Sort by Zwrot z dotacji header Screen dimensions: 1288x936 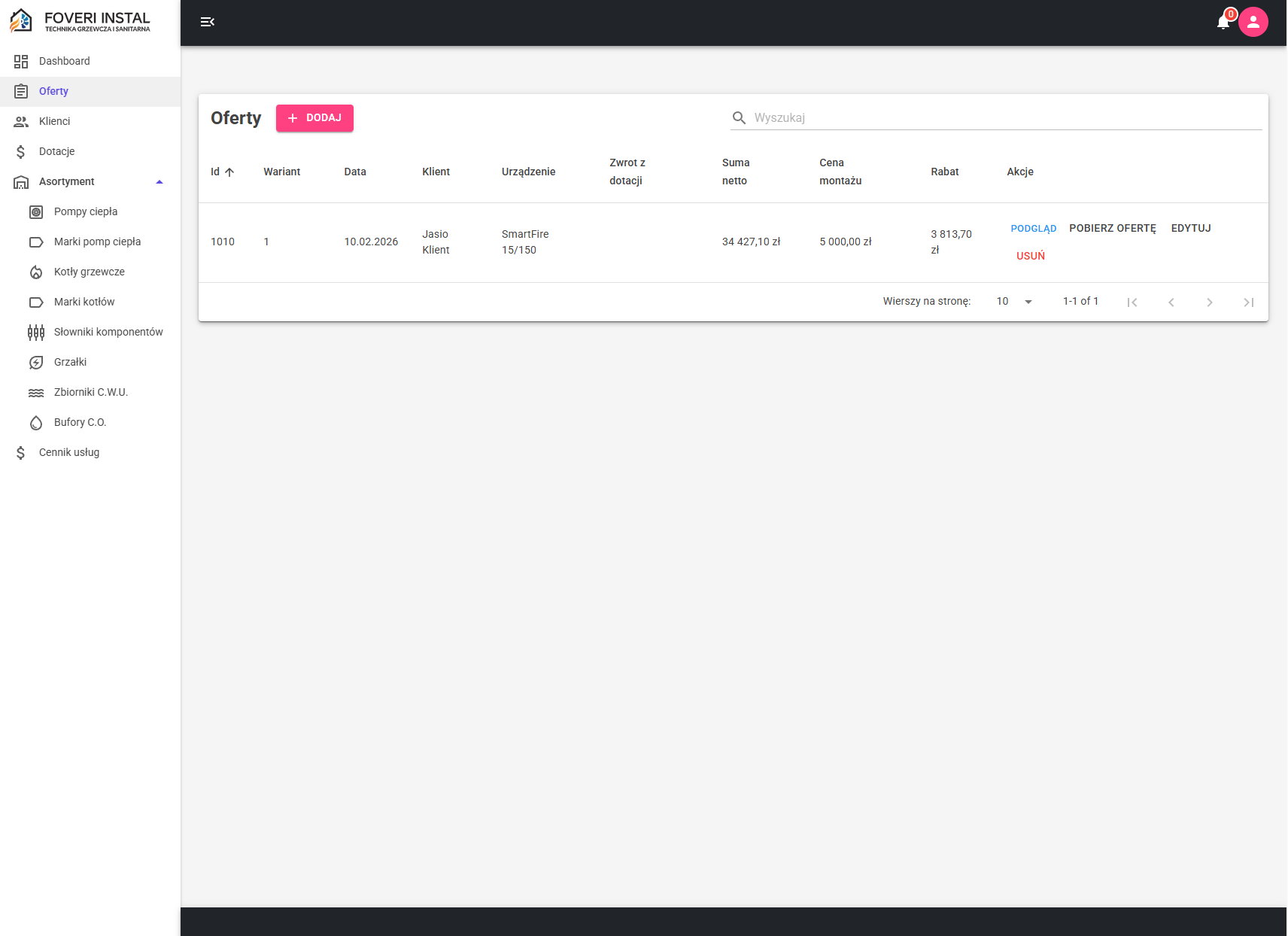627,172
